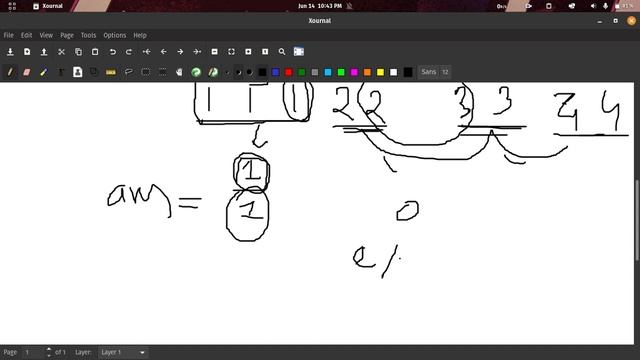
Task: Copy selection with the Copy icon
Action: [x=78, y=52]
